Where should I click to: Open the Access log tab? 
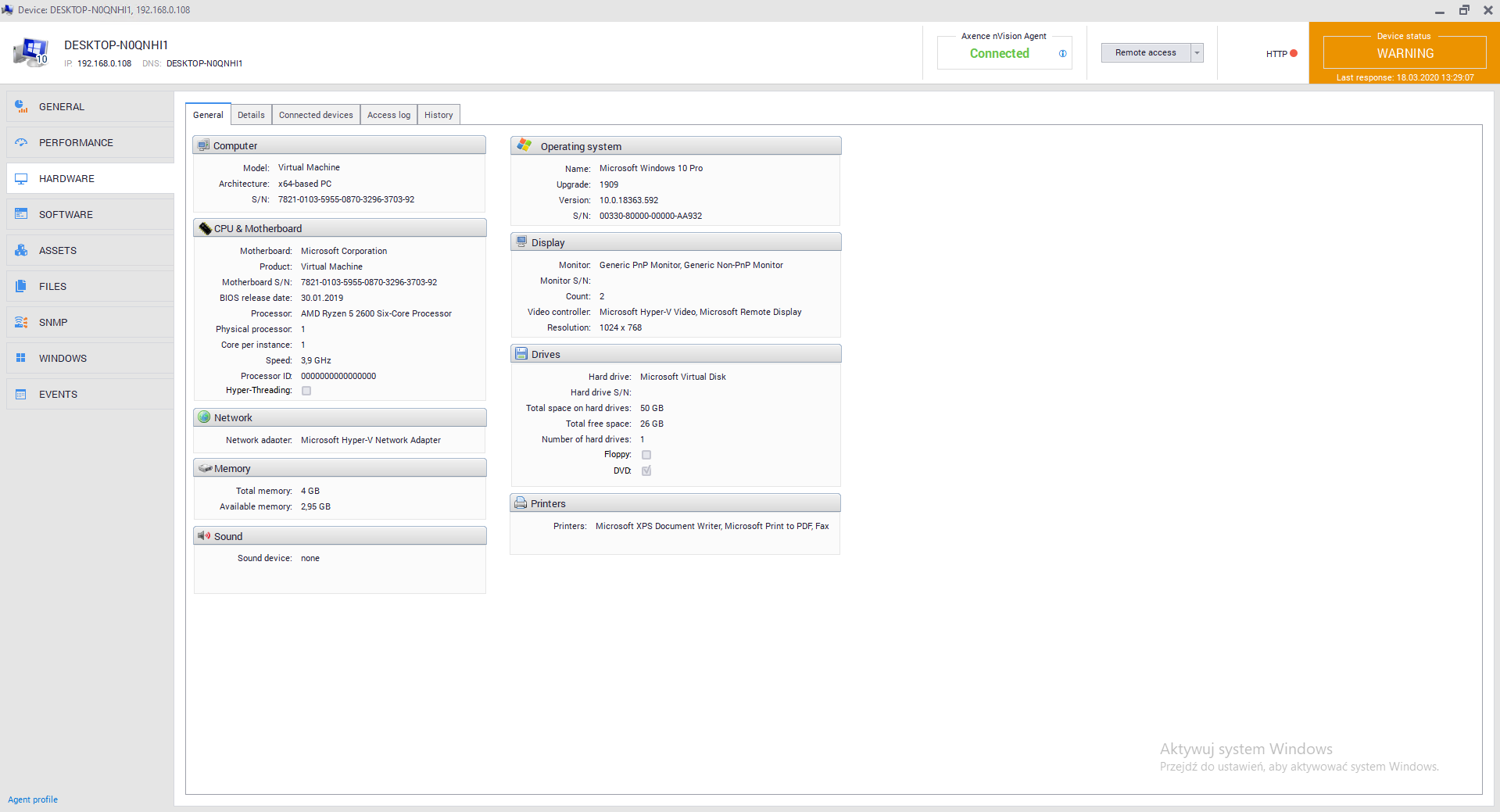[388, 115]
